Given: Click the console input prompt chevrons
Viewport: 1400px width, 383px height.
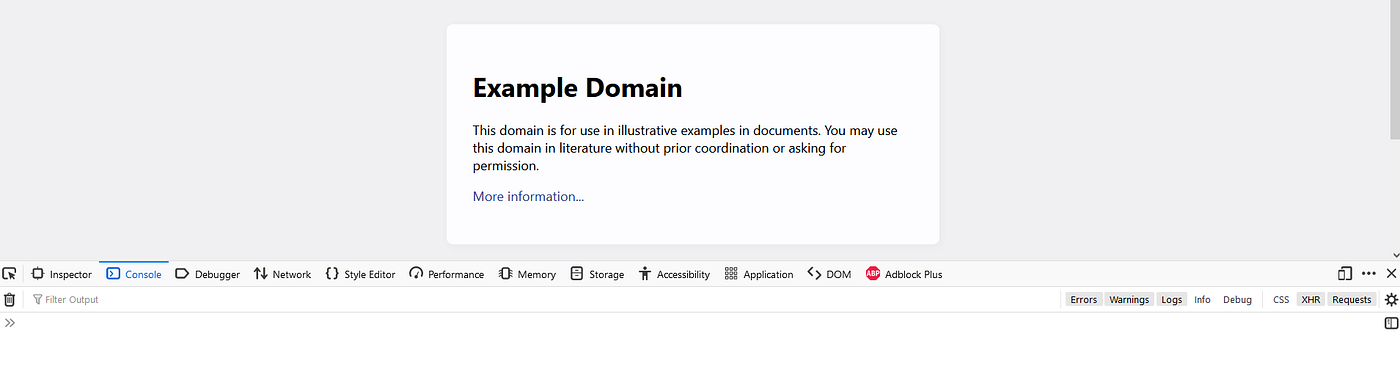Looking at the screenshot, I should pyautogui.click(x=10, y=323).
